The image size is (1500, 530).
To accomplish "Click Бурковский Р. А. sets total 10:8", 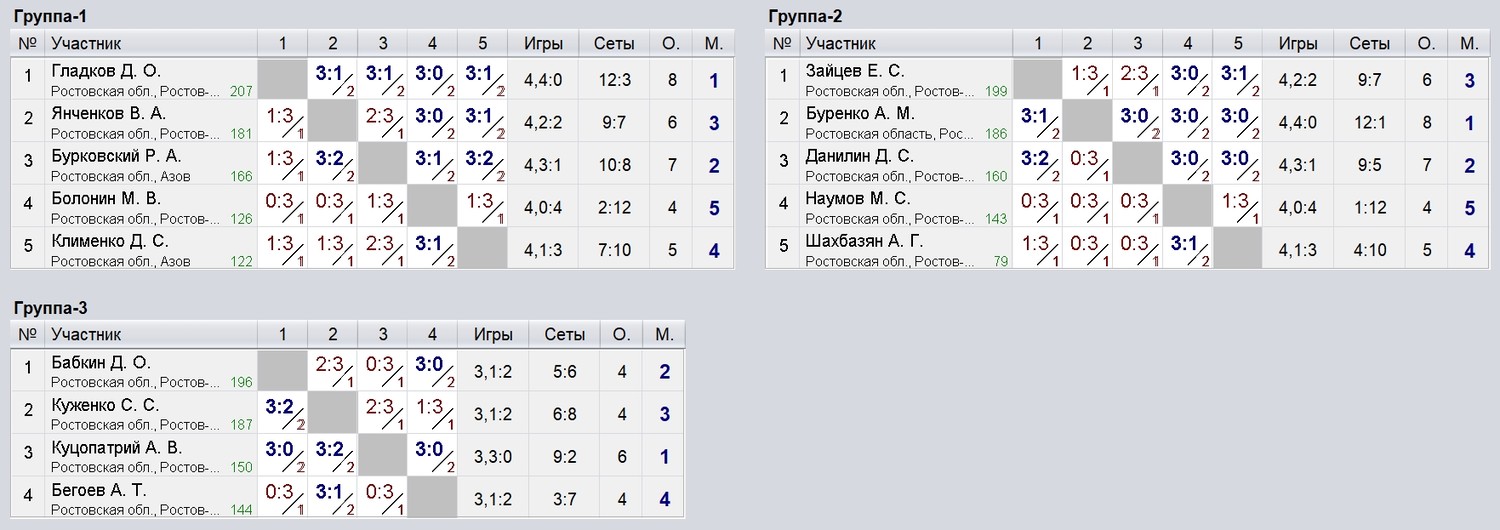I will click(x=614, y=165).
